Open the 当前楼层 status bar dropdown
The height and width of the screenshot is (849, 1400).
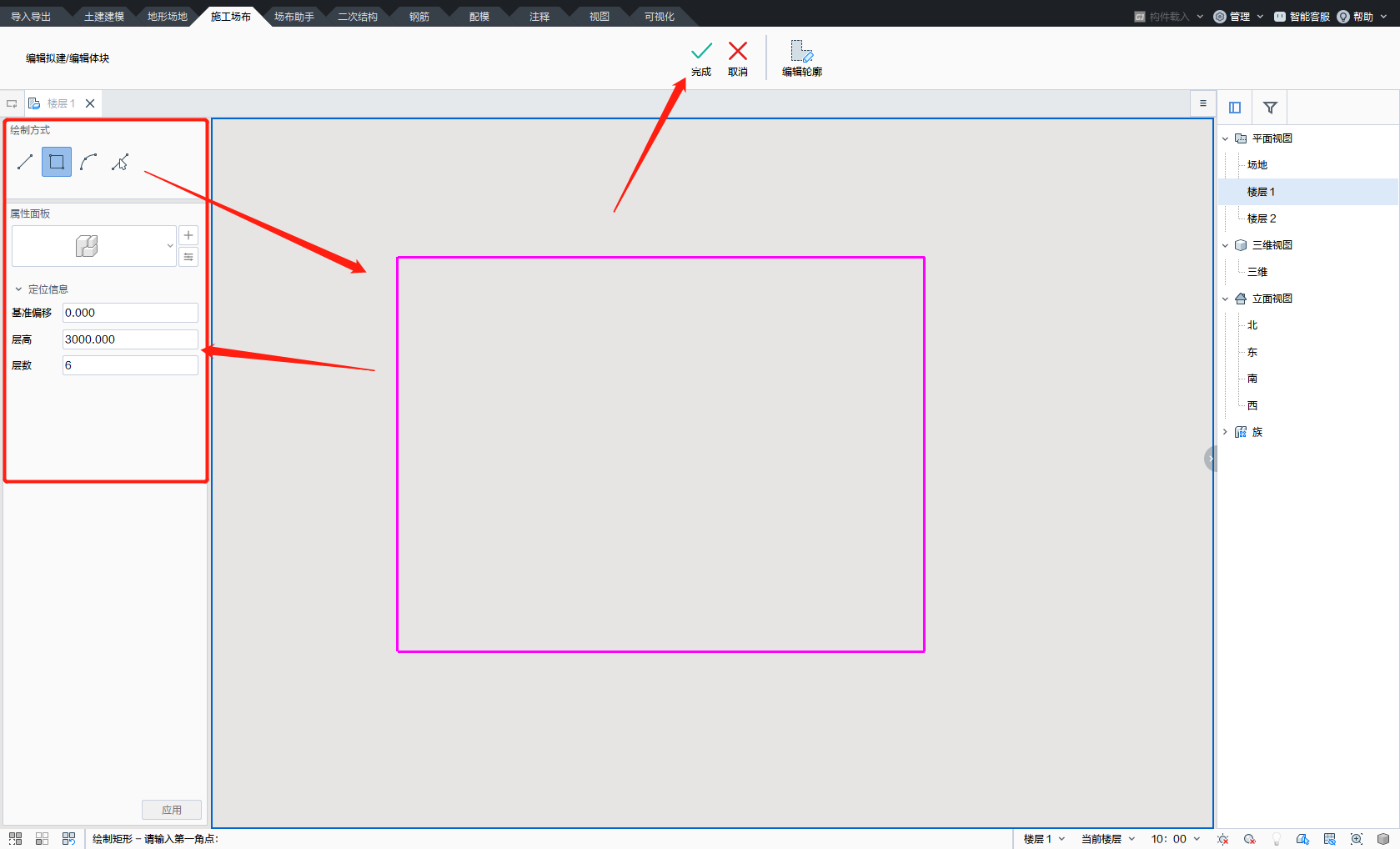click(1108, 839)
